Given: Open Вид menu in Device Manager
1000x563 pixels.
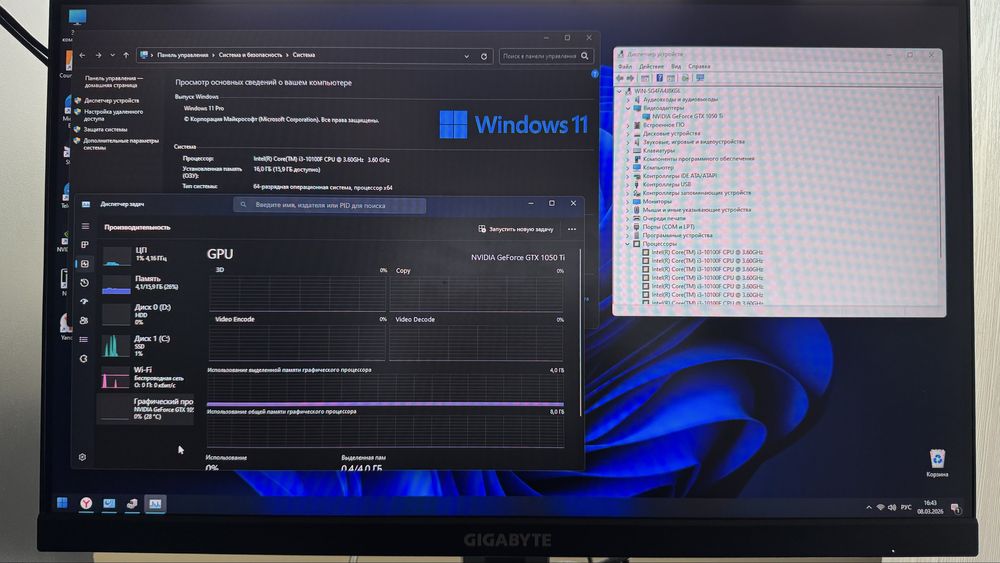Looking at the screenshot, I should (676, 66).
